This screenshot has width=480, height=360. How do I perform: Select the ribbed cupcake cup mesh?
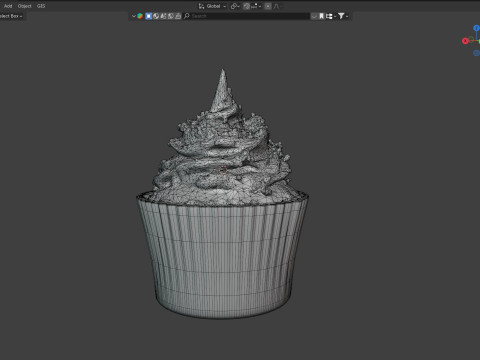coord(223,260)
